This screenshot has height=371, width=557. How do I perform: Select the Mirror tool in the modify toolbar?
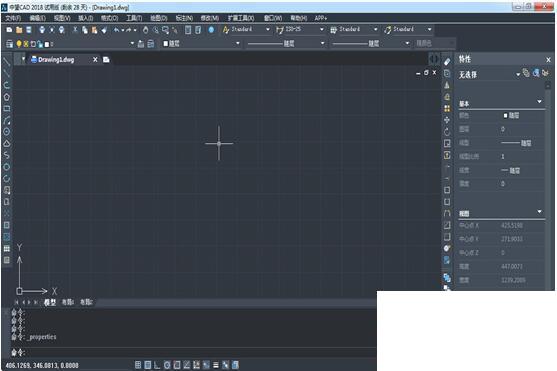tap(447, 85)
